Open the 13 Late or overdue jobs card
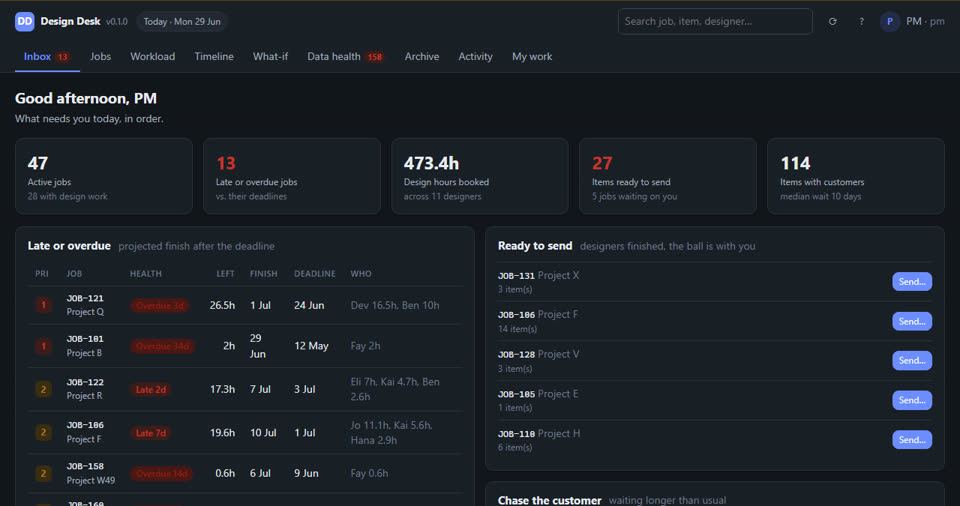 point(291,176)
